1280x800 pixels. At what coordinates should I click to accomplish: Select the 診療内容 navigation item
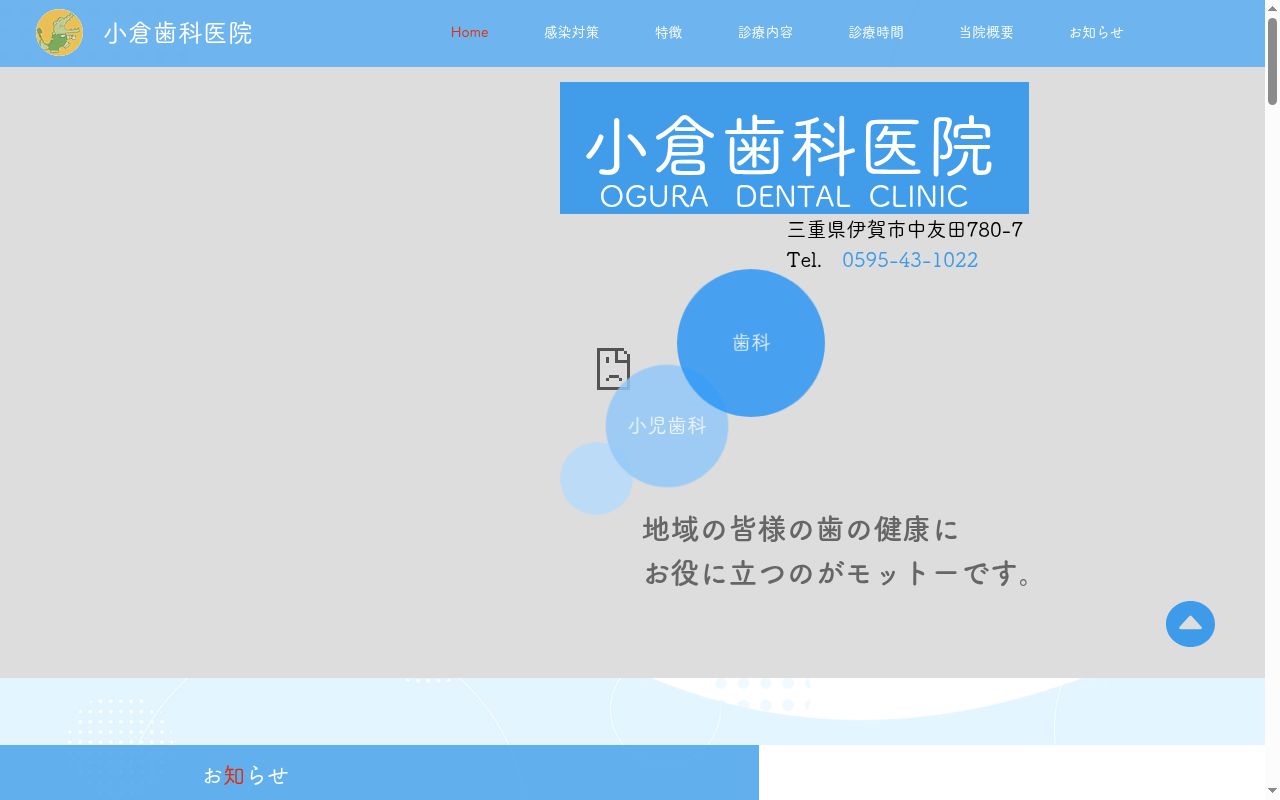[766, 32]
